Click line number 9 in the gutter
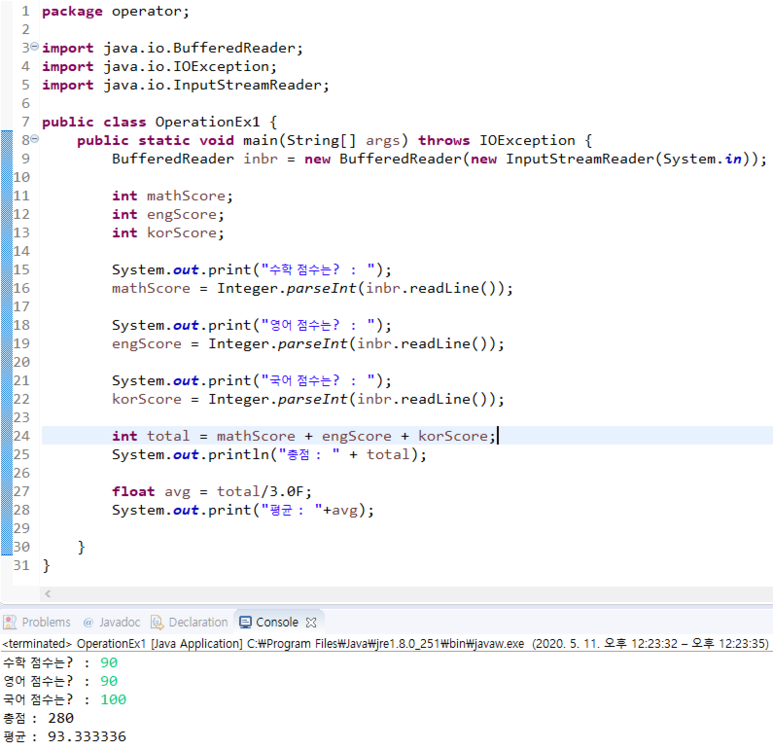Image resolution: width=773 pixels, height=750 pixels. click(25, 158)
